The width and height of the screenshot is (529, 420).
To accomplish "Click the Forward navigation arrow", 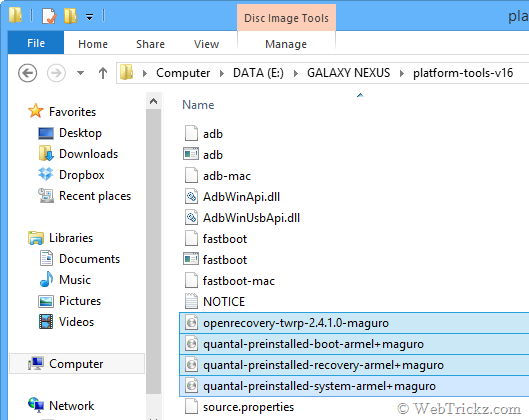I will click(56, 73).
